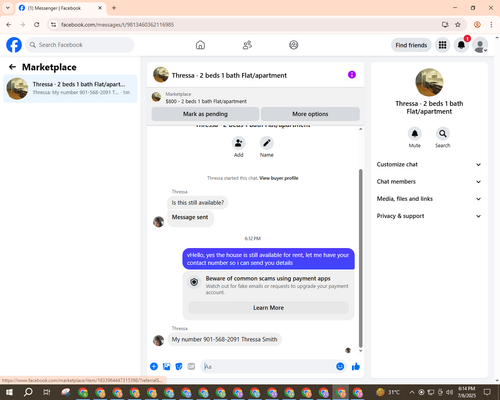Search in conversation magnifier icon

click(443, 134)
